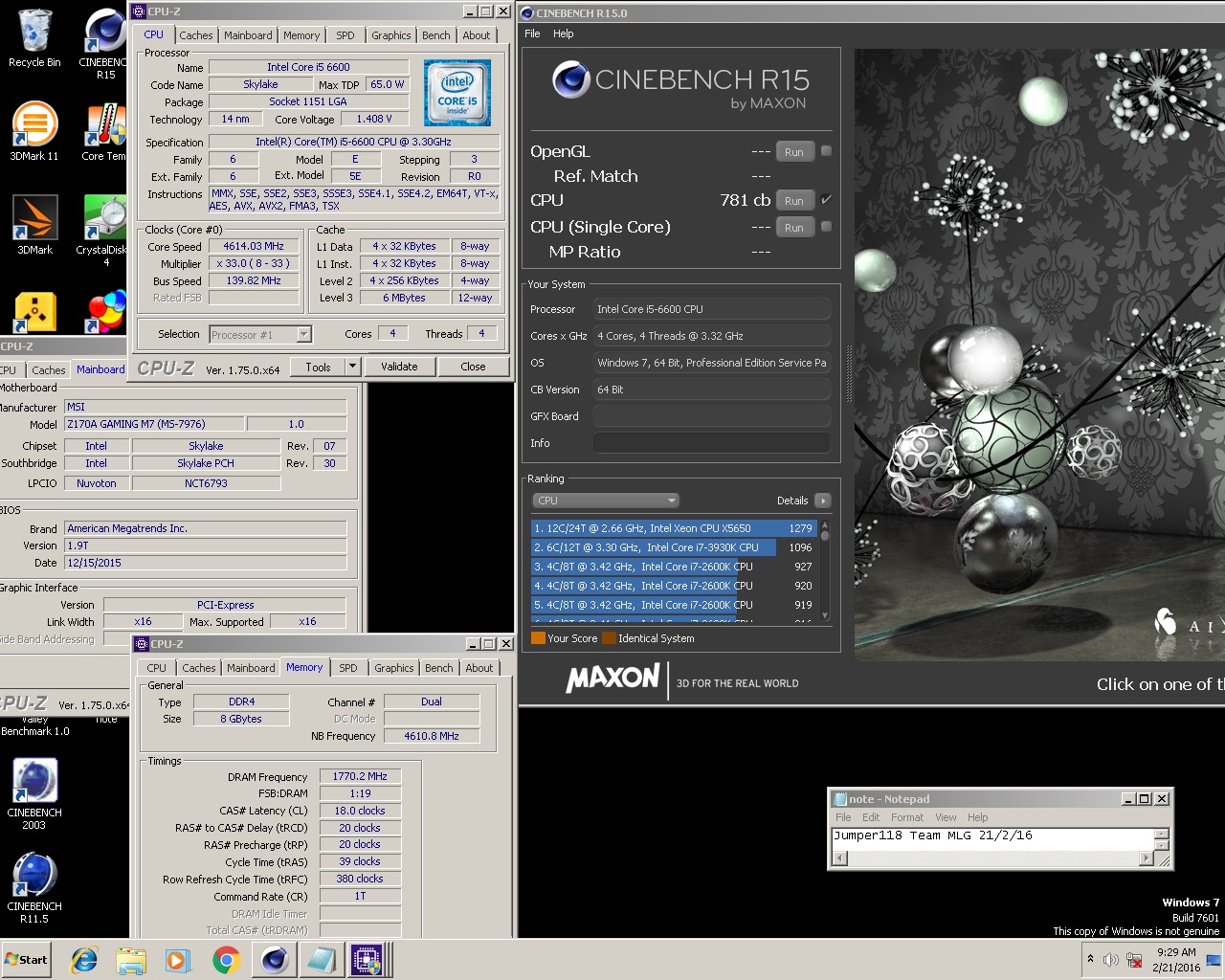Click the Notepad icon in the note window title bar
This screenshot has width=1225, height=980.
point(840,799)
